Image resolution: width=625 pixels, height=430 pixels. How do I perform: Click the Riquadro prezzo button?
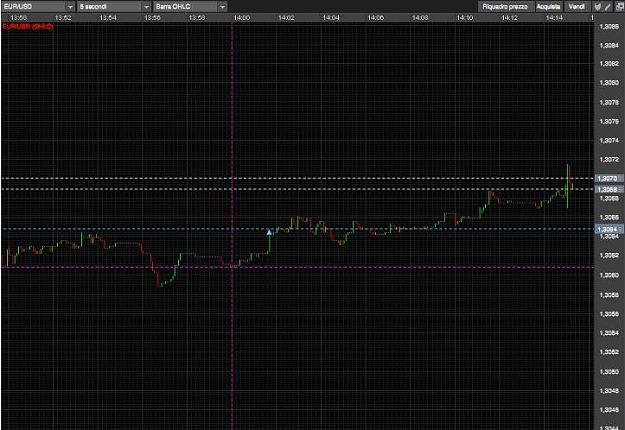[505, 6]
